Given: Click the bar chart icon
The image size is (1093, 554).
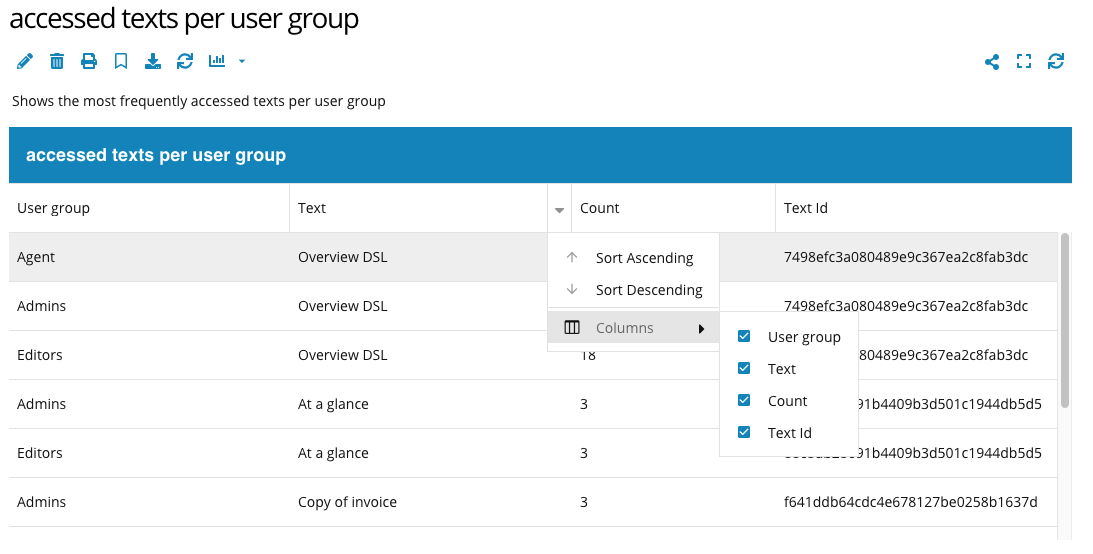Looking at the screenshot, I should pyautogui.click(x=217, y=61).
